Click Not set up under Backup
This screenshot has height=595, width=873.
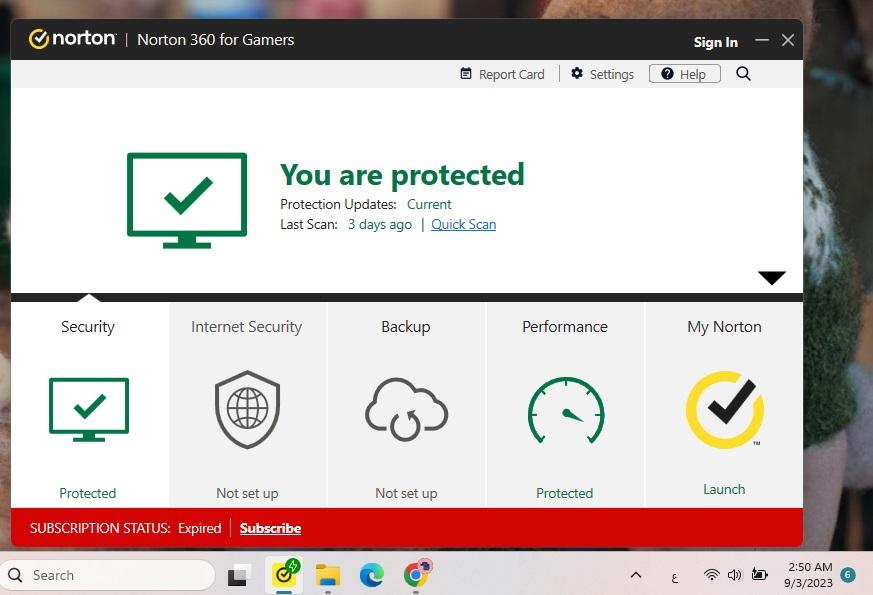coord(406,493)
